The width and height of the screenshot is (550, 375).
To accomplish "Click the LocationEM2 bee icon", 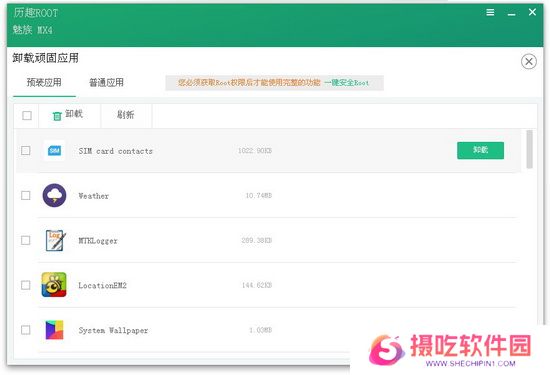I will (x=54, y=285).
